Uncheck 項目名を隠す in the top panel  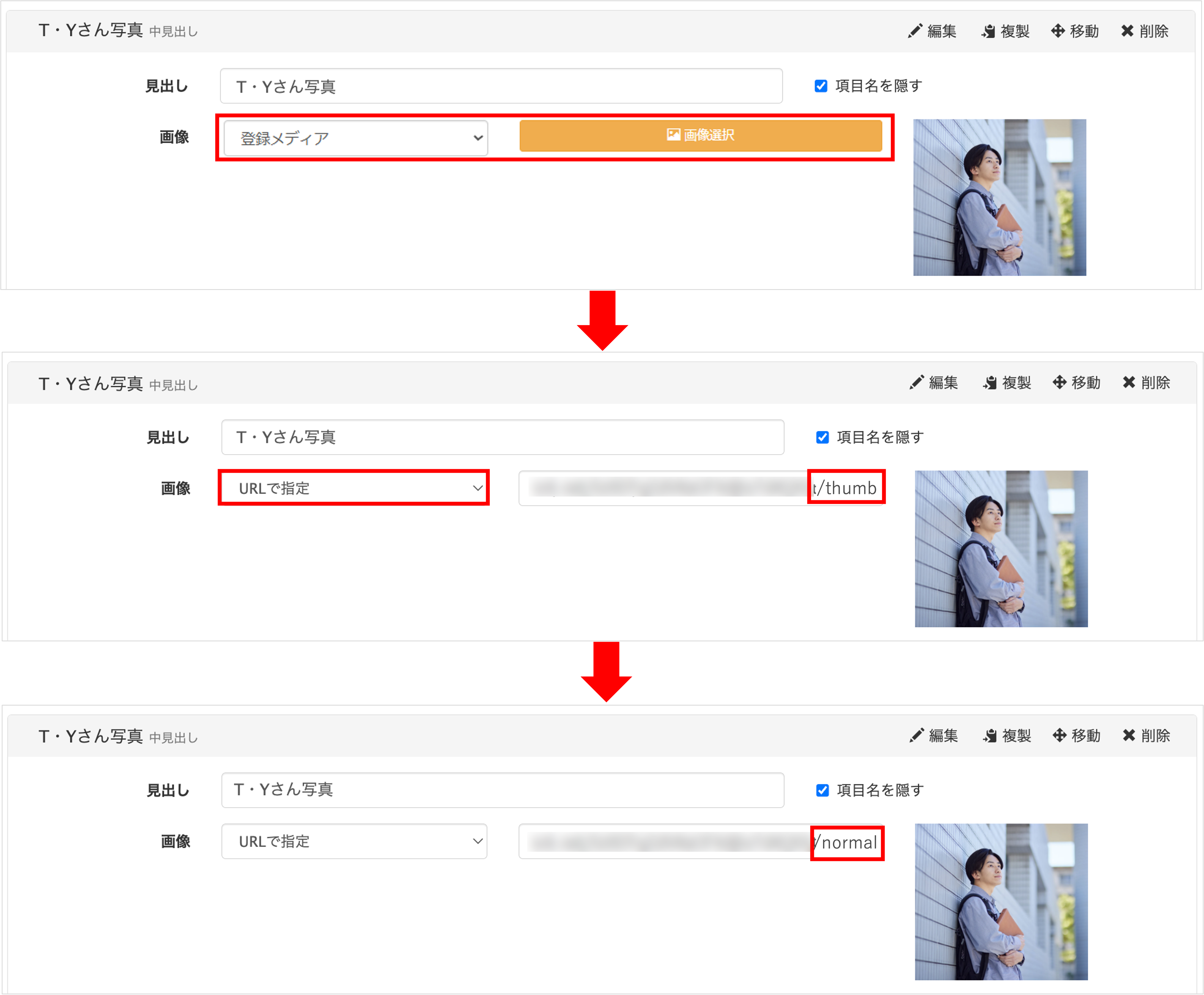(x=821, y=86)
